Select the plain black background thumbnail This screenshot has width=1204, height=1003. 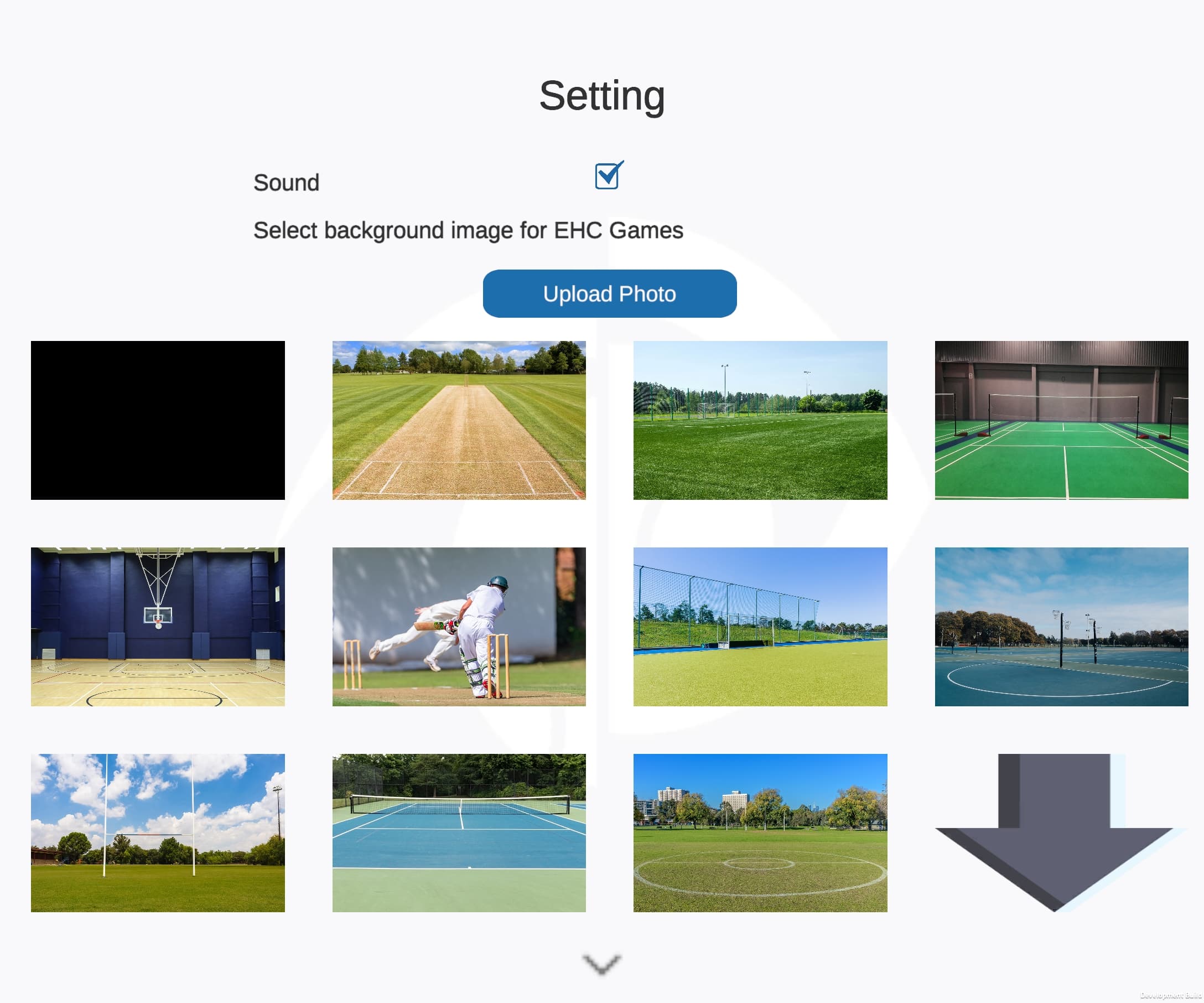click(158, 420)
